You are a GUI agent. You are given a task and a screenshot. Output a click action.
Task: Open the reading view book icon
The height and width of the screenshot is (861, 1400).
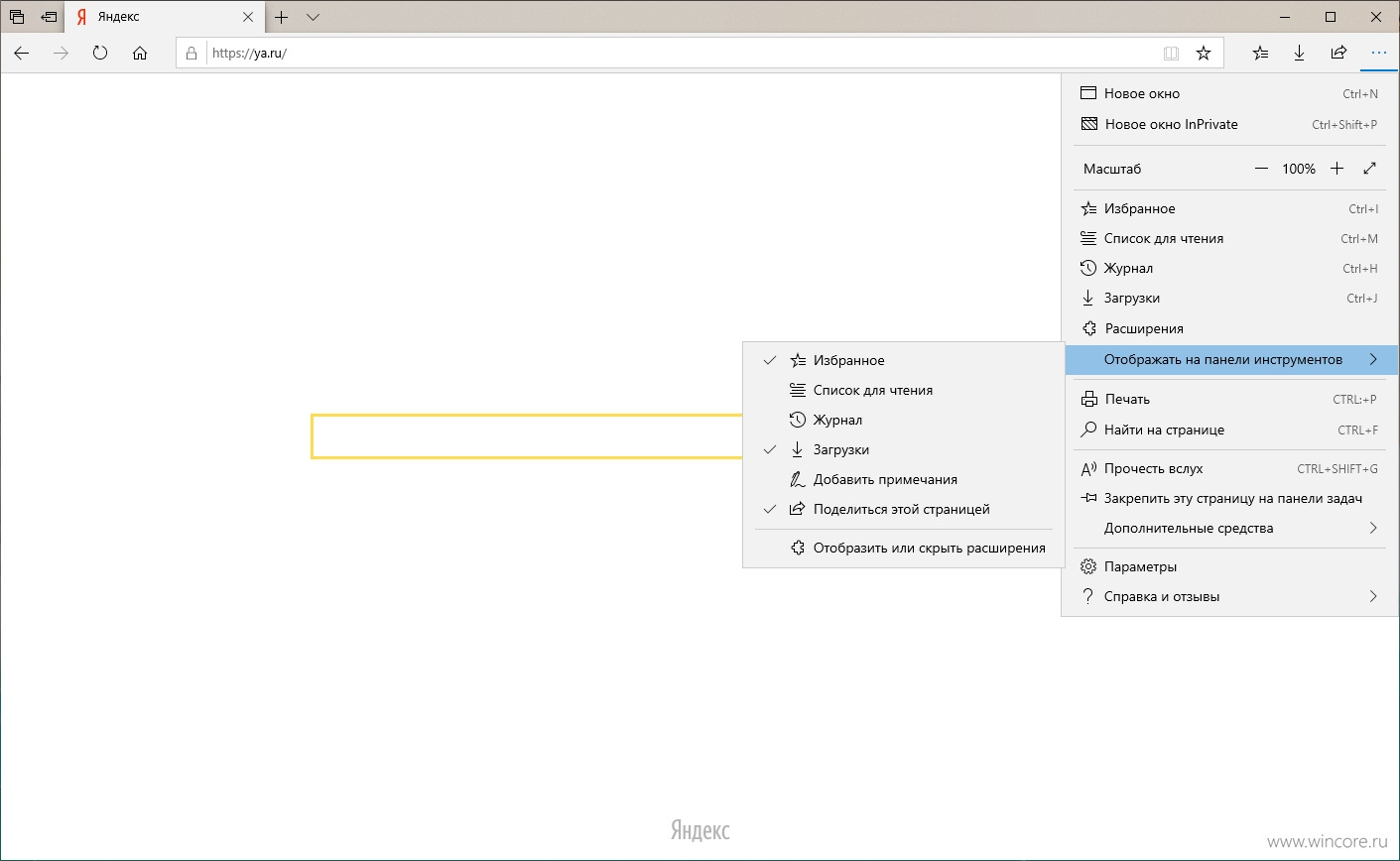tap(1171, 54)
